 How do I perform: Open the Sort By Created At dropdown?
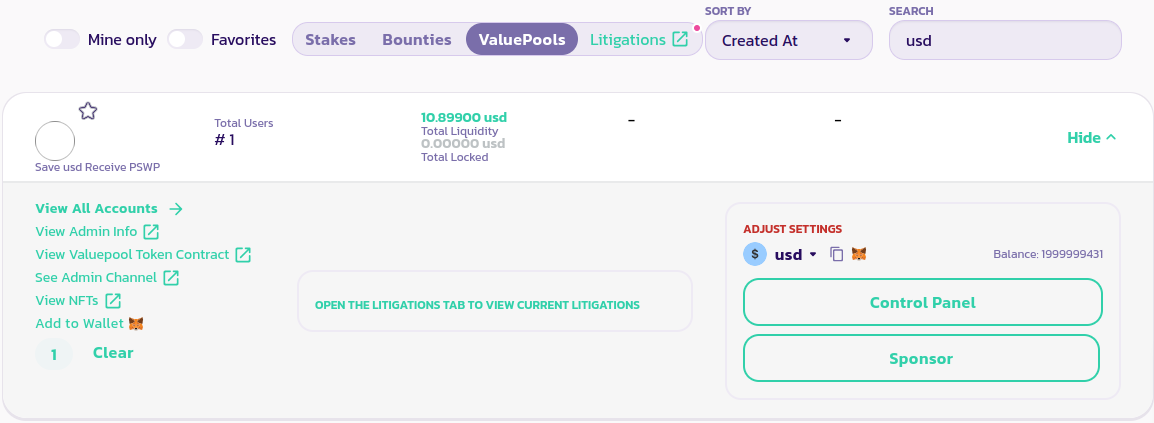click(786, 41)
